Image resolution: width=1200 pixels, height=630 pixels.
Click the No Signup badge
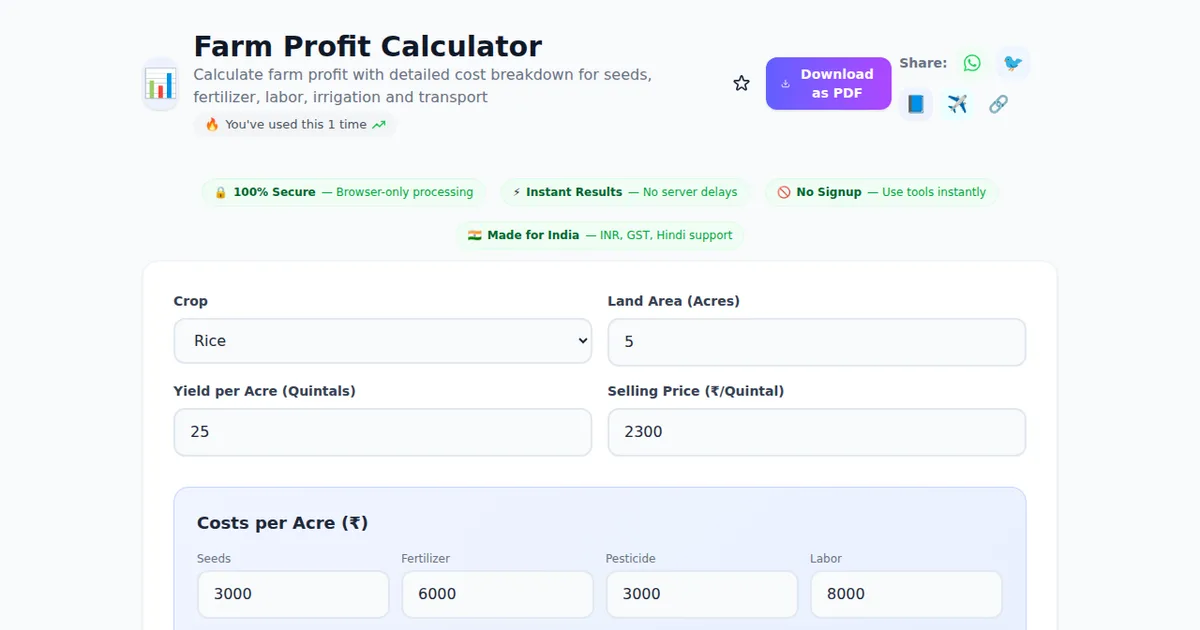(881, 192)
